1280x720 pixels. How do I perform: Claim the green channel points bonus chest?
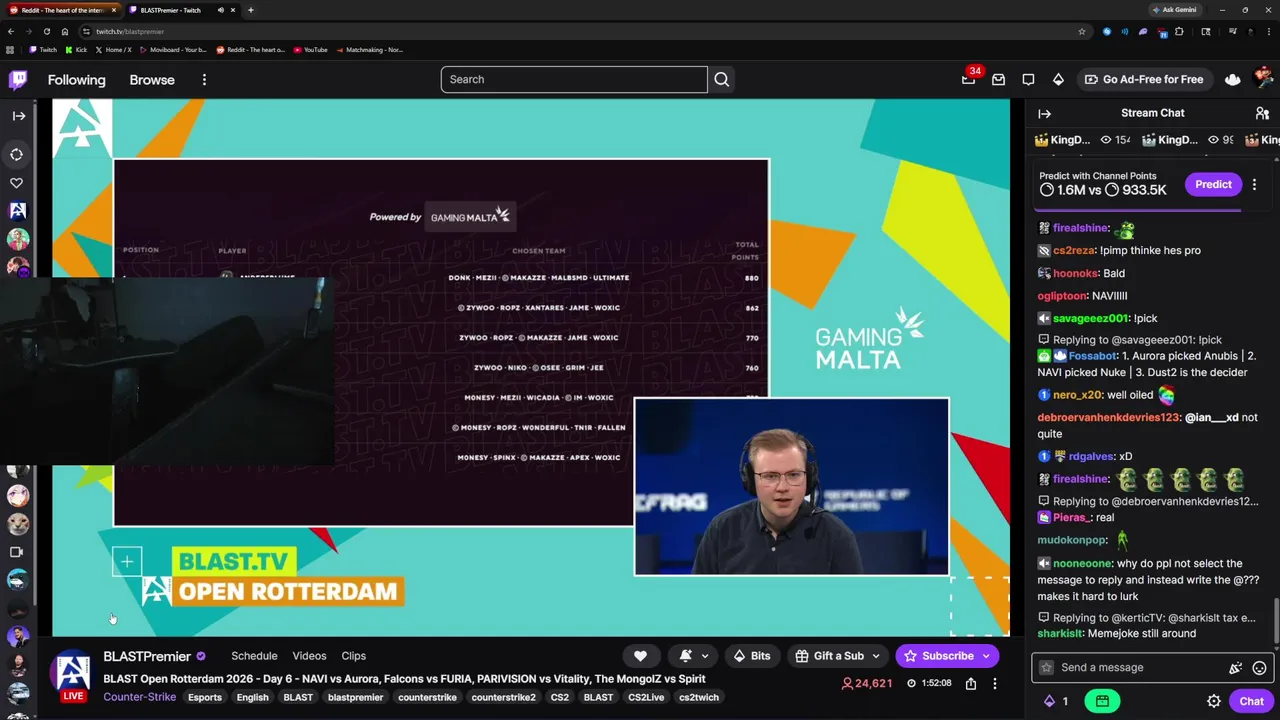pyautogui.click(x=1101, y=701)
